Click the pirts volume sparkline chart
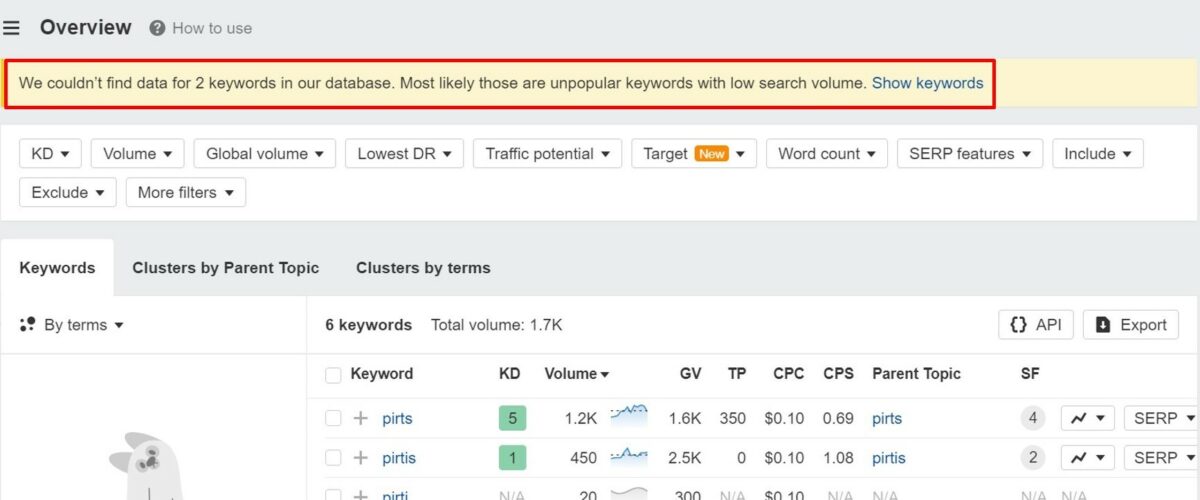The image size is (1200, 500). coord(629,415)
